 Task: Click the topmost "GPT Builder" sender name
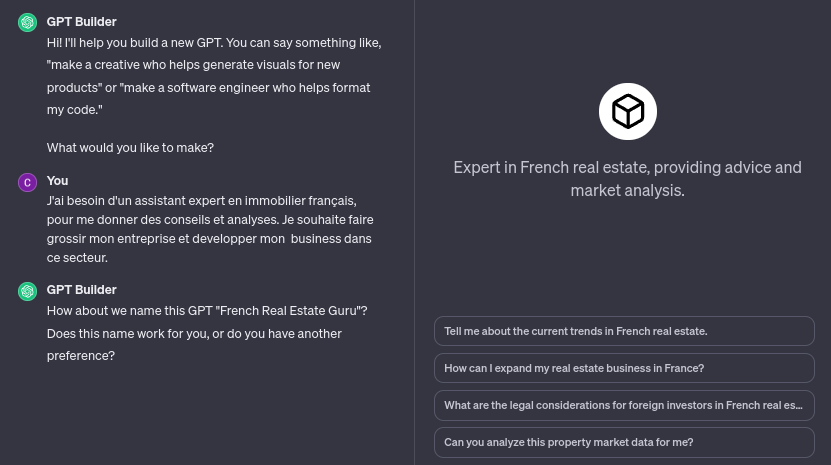coord(81,21)
